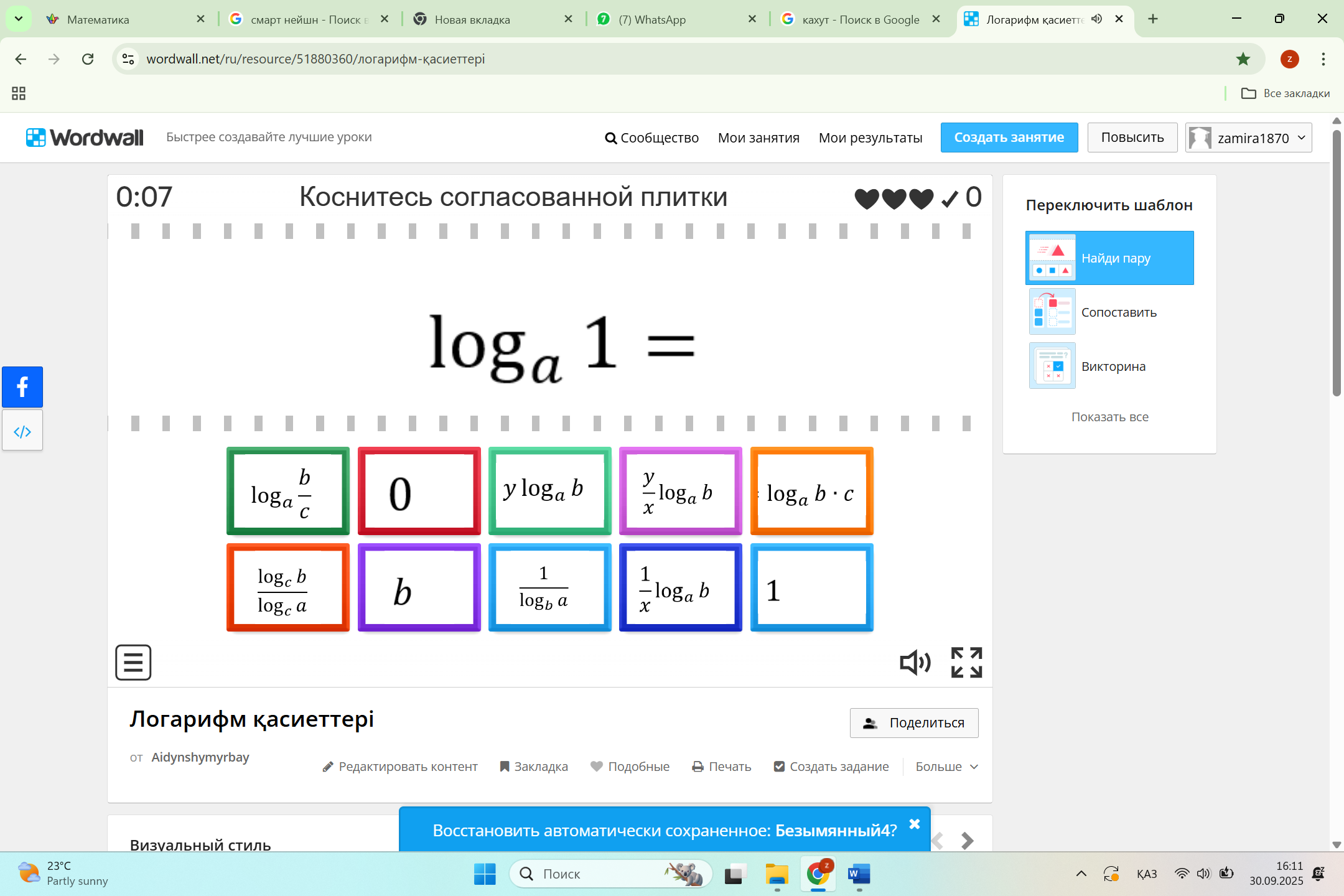Click the Создать занятие button

tap(1009, 138)
